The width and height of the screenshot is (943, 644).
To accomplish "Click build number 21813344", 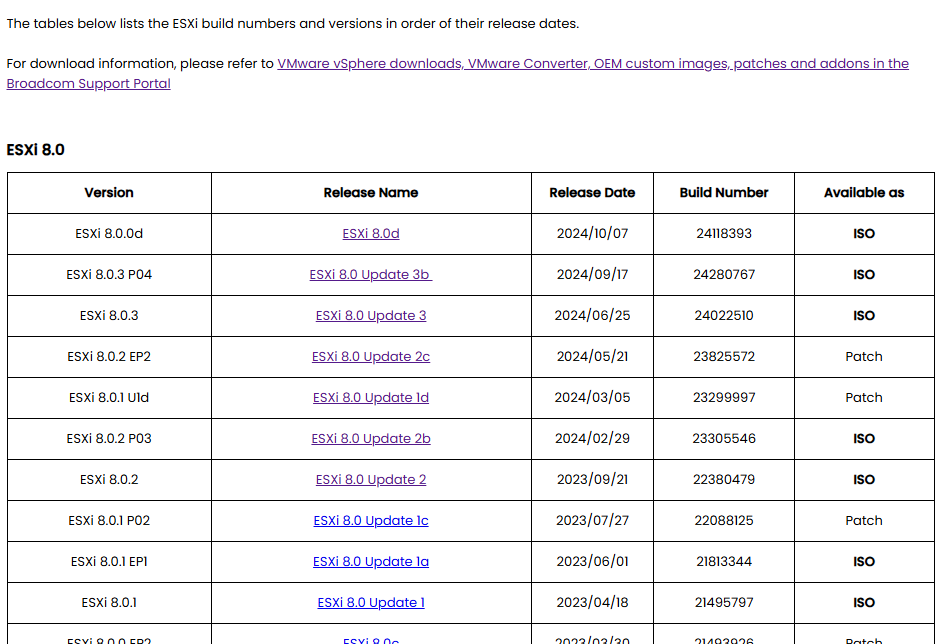I will [723, 561].
